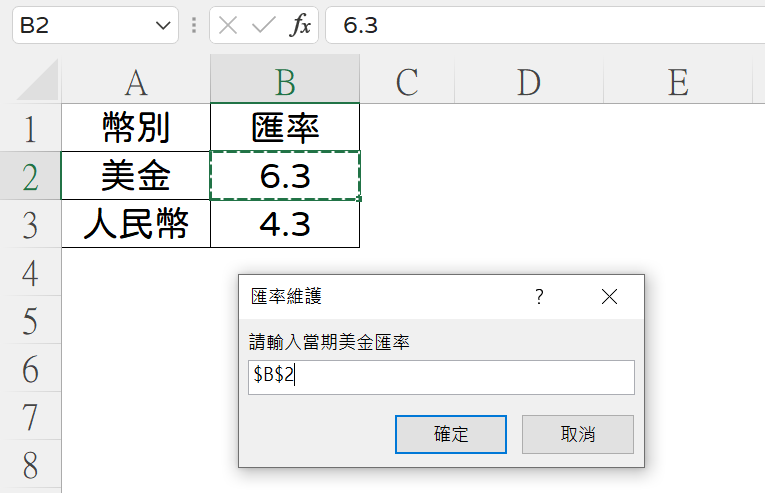Screen dimensions: 765x493
Task: Click the $B$2 input field in dialog
Action: click(441, 377)
